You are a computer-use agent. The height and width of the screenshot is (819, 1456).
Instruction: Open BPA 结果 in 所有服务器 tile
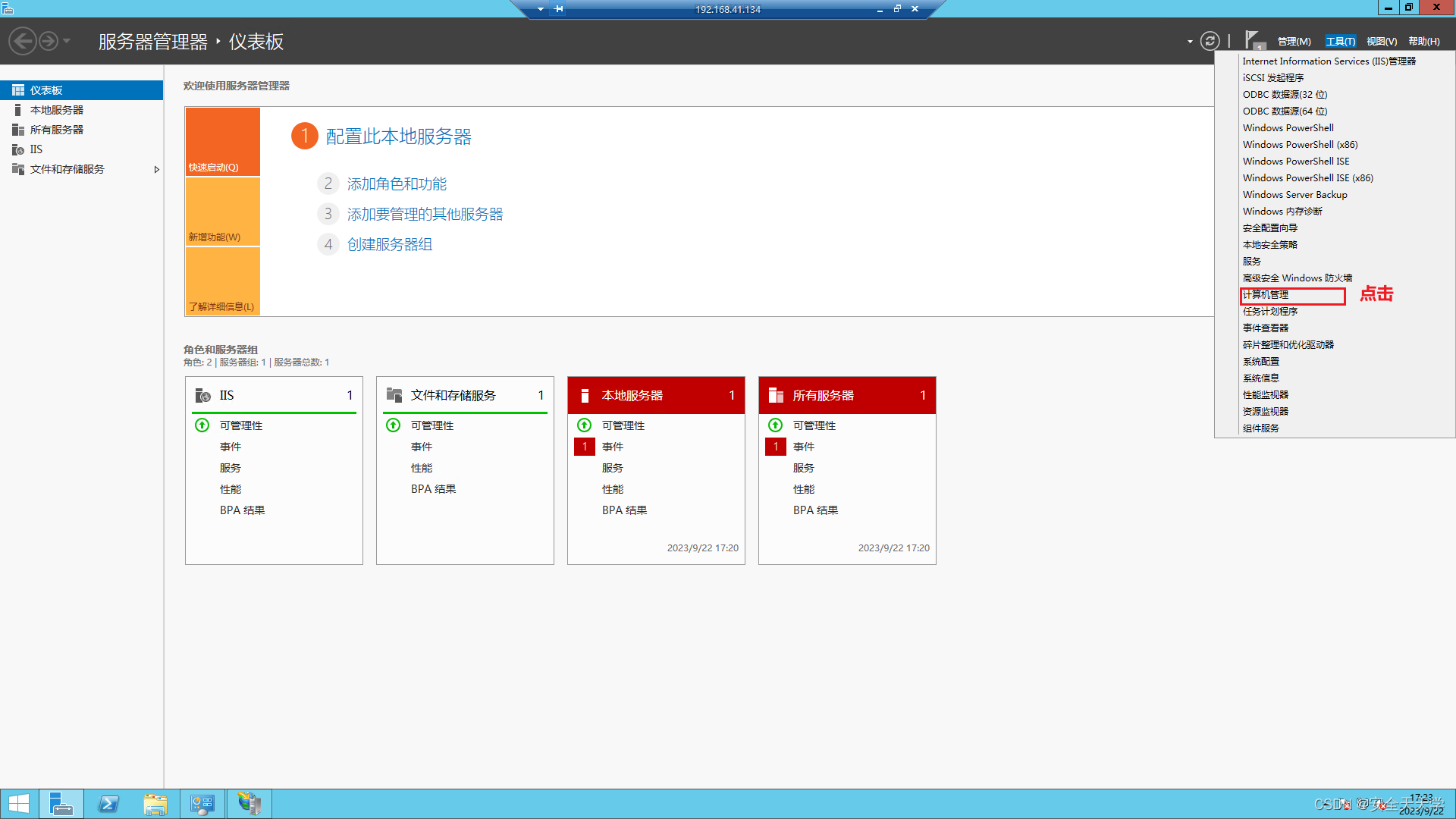coord(816,510)
